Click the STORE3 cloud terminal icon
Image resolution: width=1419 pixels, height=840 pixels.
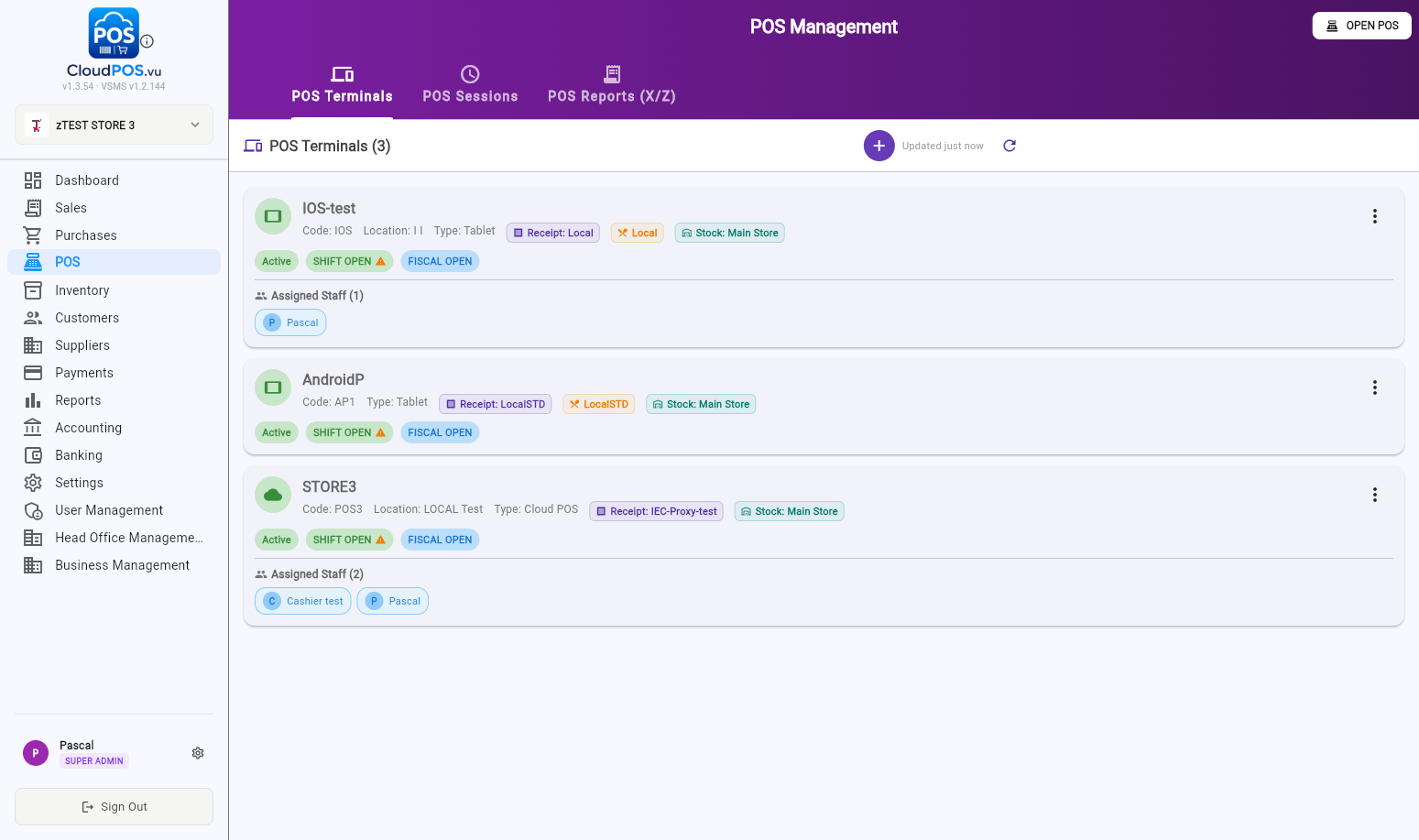click(x=272, y=495)
